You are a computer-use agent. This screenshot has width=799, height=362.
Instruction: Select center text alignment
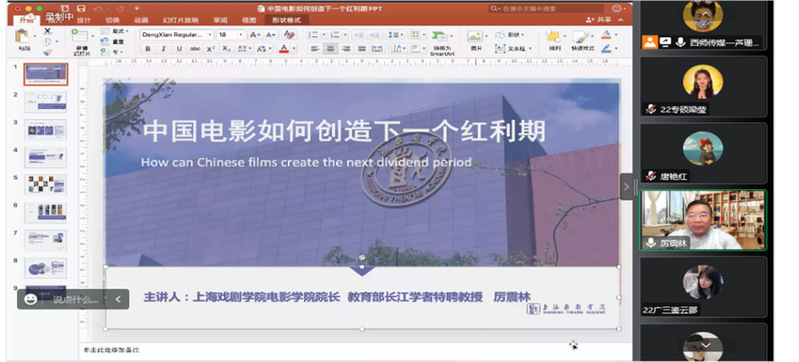point(331,49)
